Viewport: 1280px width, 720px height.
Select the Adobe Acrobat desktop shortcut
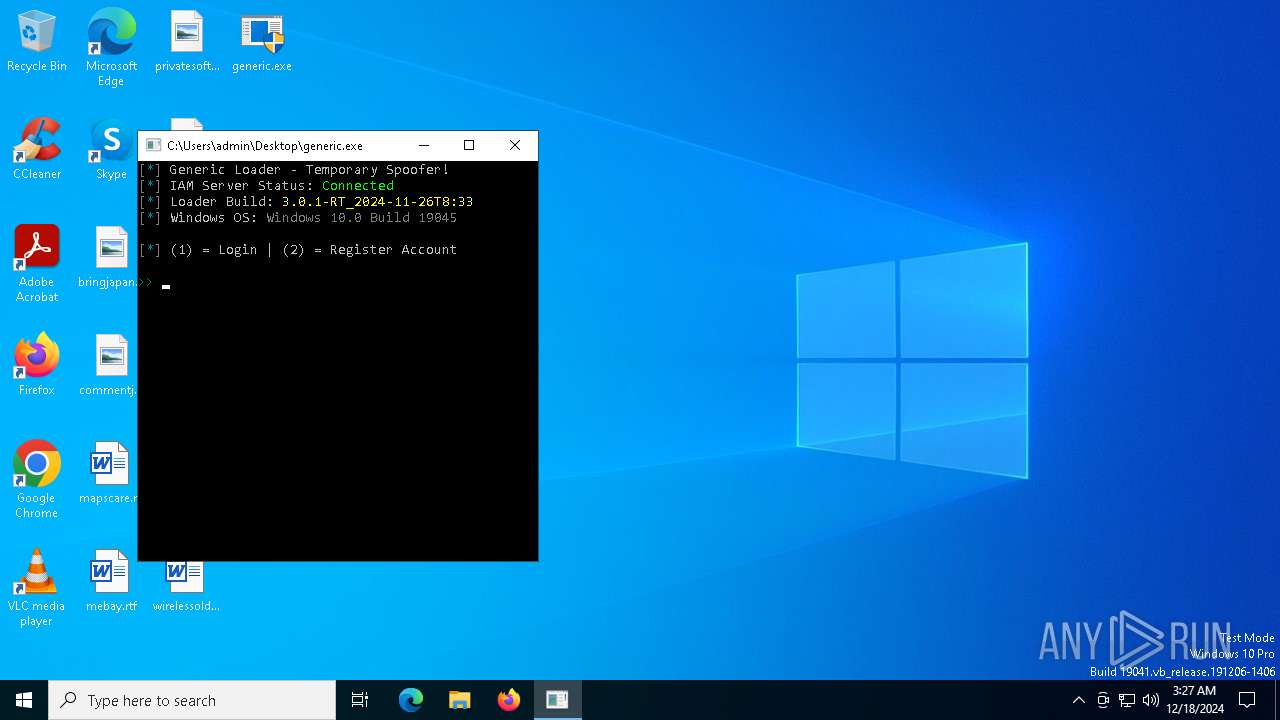(x=37, y=264)
